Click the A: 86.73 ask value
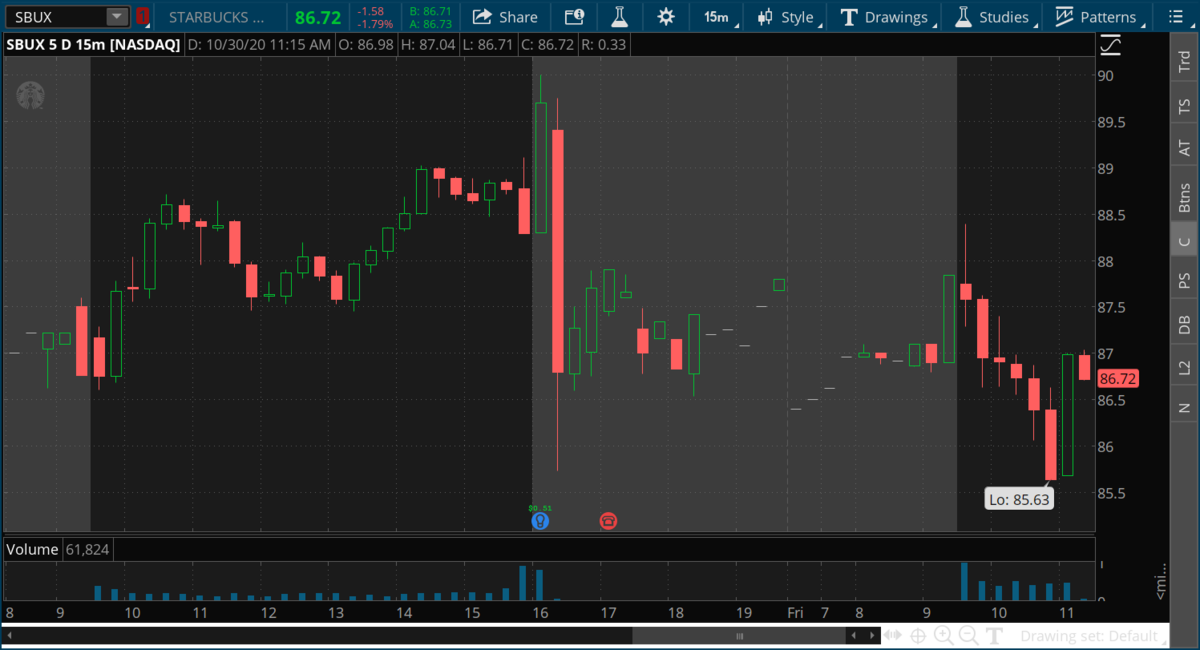The height and width of the screenshot is (650, 1200). (431, 24)
